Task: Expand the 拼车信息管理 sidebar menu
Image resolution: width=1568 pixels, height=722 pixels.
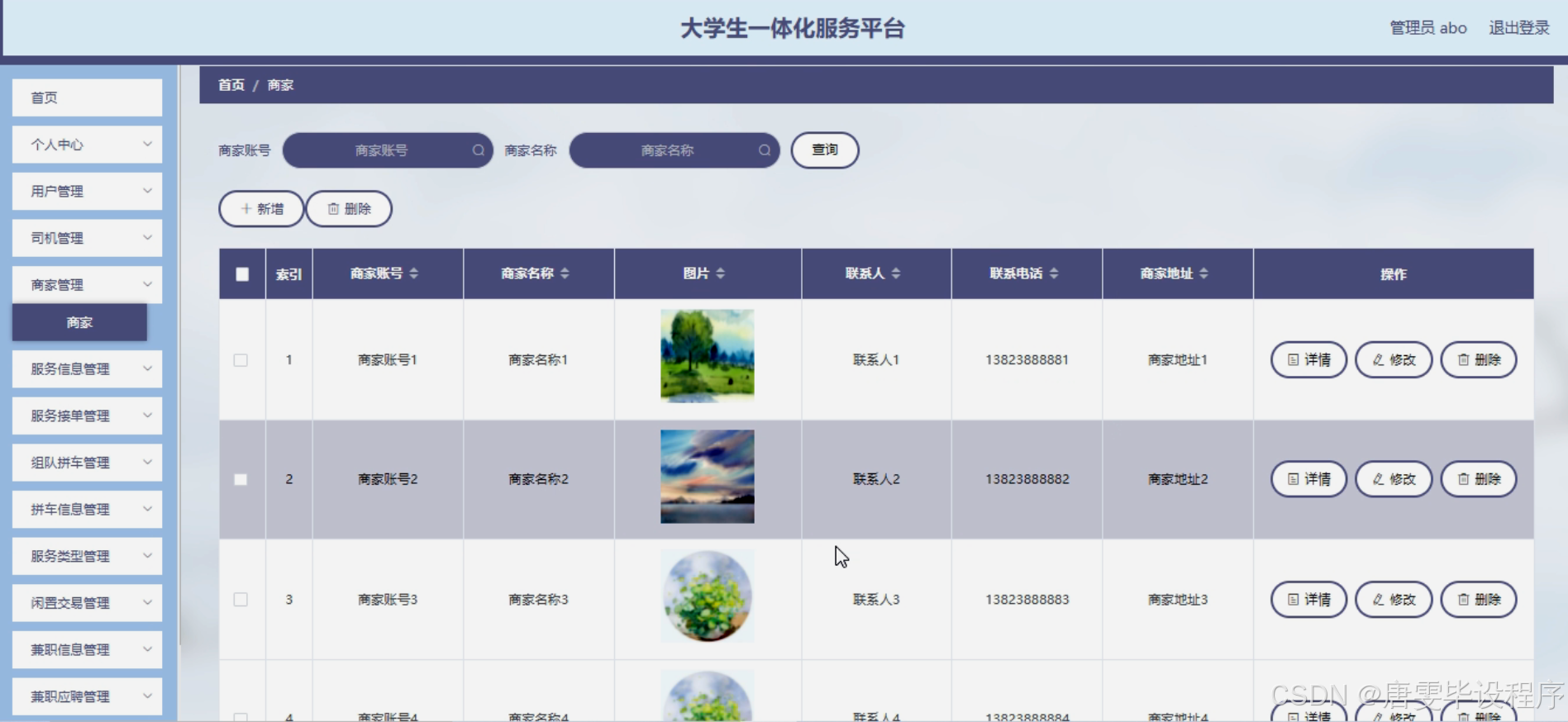Action: click(x=87, y=509)
